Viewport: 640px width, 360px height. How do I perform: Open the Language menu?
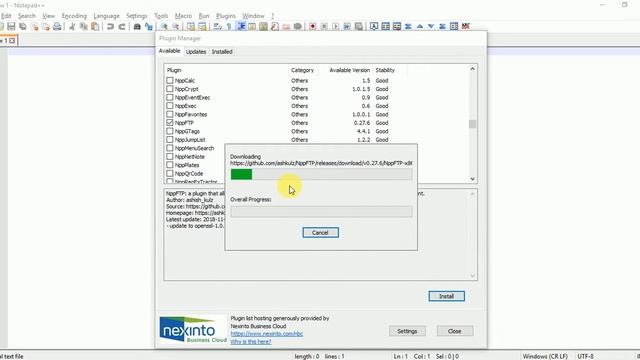[x=107, y=16]
